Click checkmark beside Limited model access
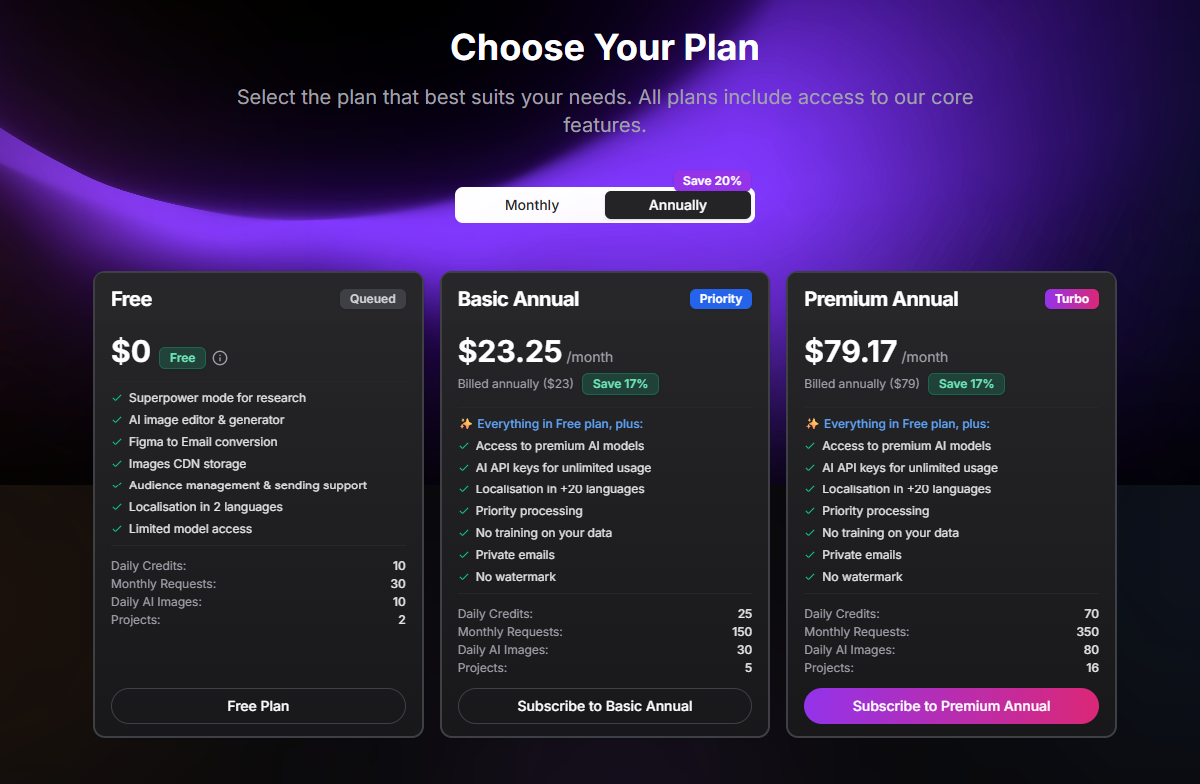Screen dimensions: 1200x784 pos(117,529)
